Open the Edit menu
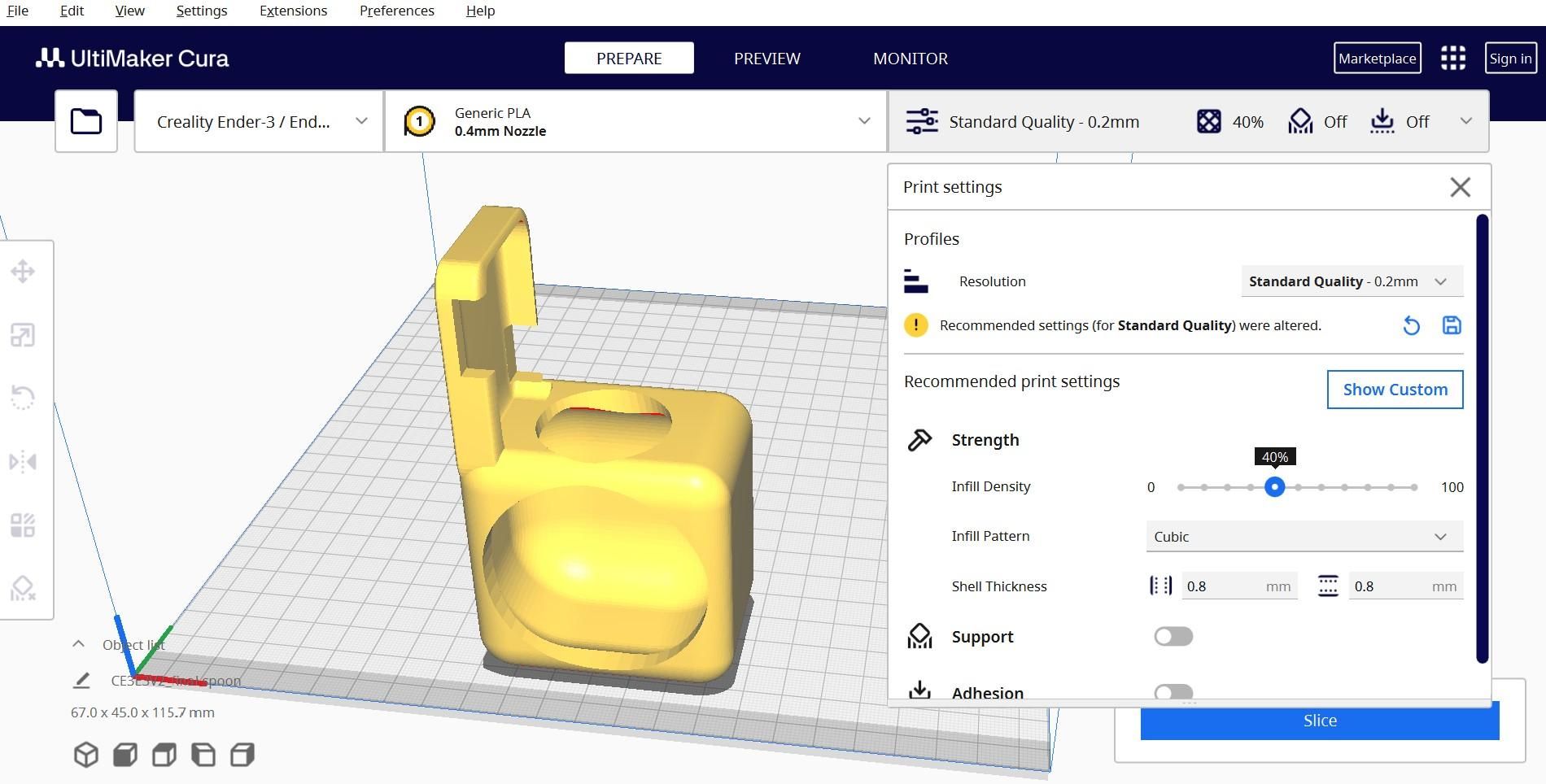 (x=72, y=11)
